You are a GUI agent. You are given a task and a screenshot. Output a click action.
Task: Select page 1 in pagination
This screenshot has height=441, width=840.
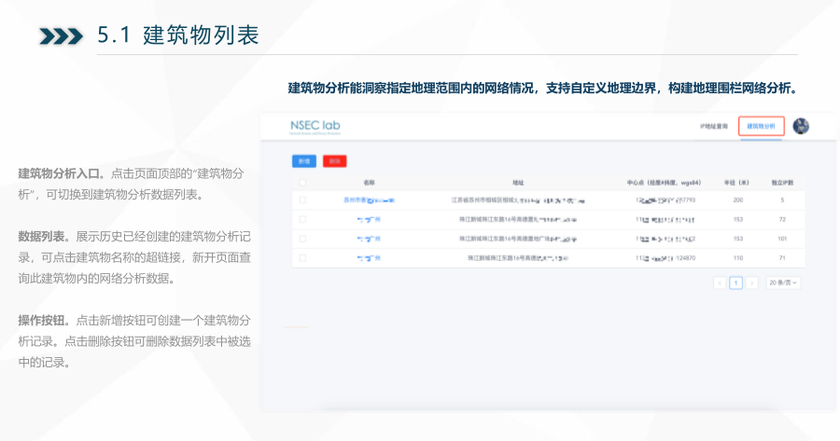point(736,283)
